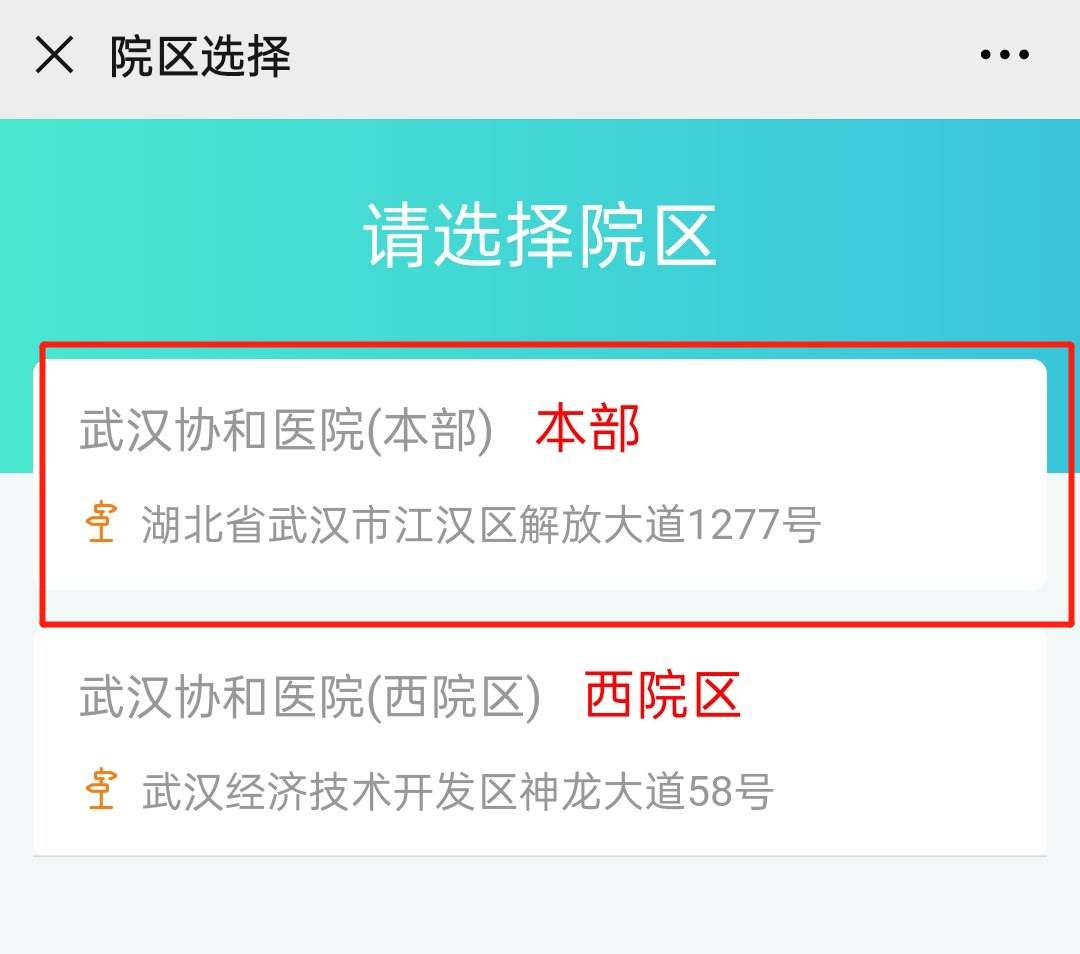Viewport: 1080px width, 954px height.
Task: Select 武汉协和医院(西院区) gray title text
Action: 310,697
